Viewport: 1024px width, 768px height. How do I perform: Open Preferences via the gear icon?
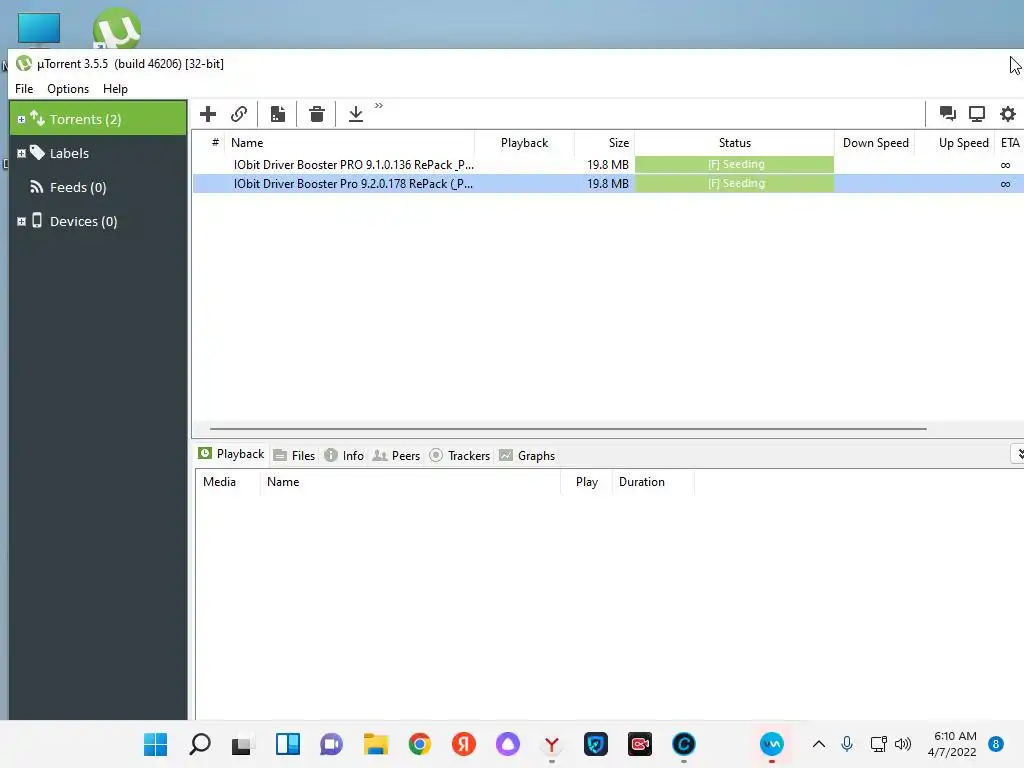tap(1008, 114)
